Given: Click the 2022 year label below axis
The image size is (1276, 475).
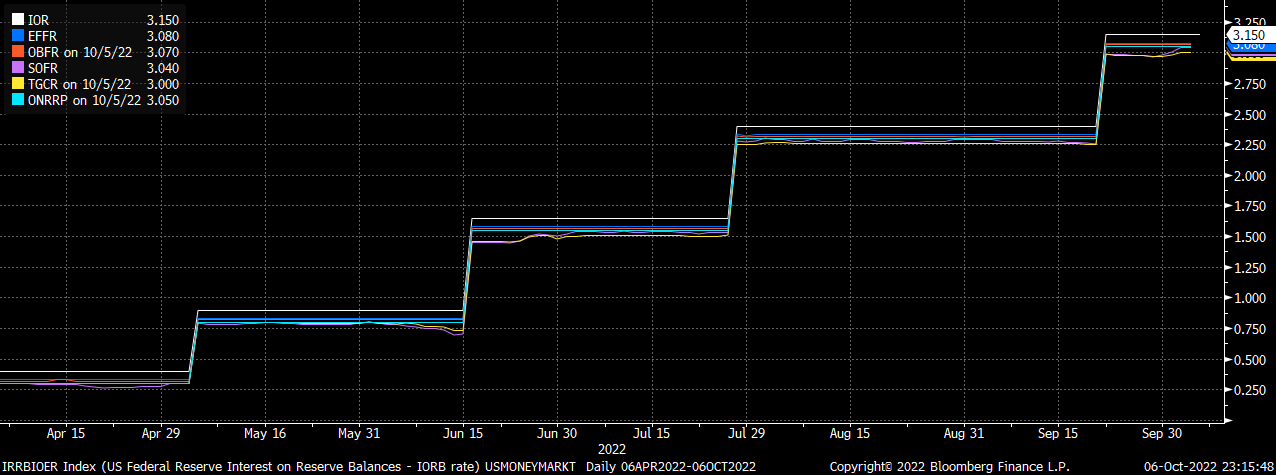Looking at the screenshot, I should pos(612,450).
